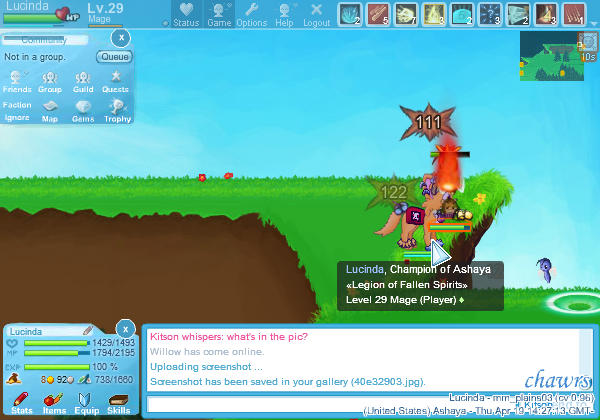Click the "Willow has come online." message
600x420 pixels.
coord(207,352)
